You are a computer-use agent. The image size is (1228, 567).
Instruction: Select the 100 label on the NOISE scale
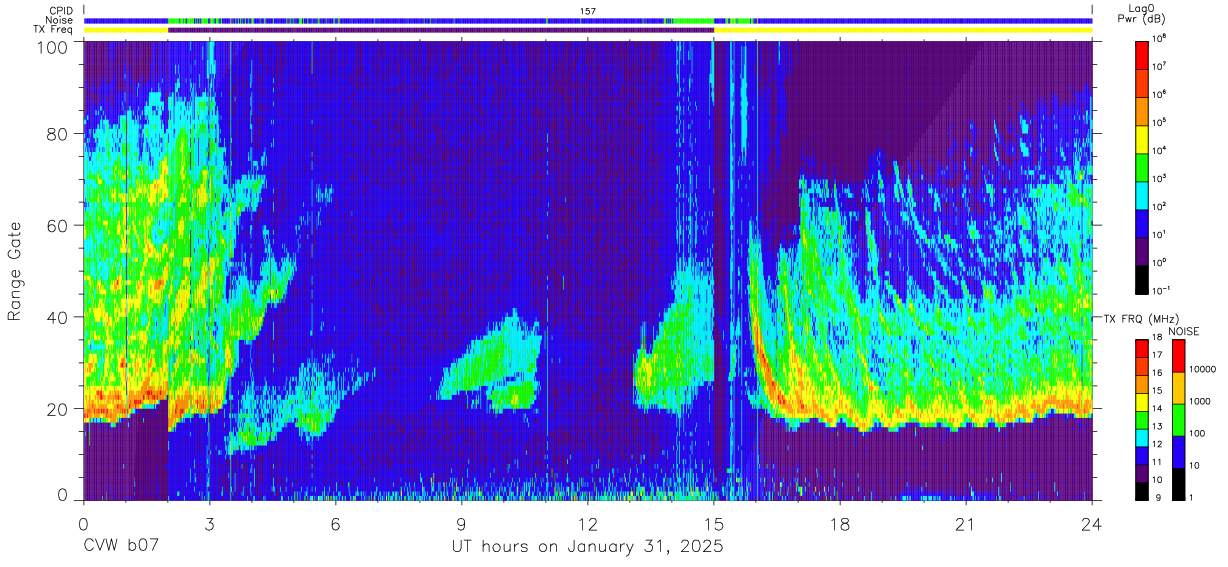pyautogui.click(x=1199, y=435)
